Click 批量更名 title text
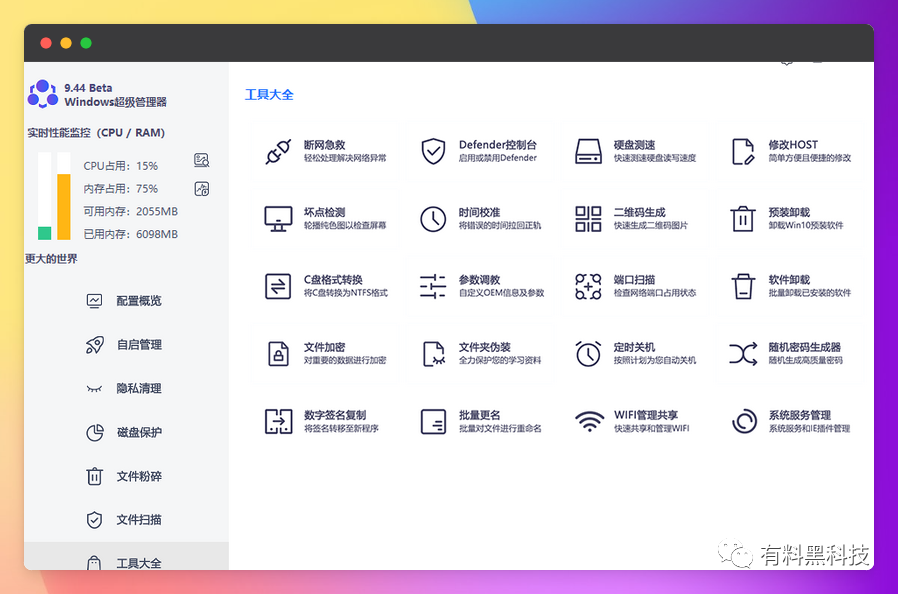The image size is (898, 594). [x=479, y=415]
